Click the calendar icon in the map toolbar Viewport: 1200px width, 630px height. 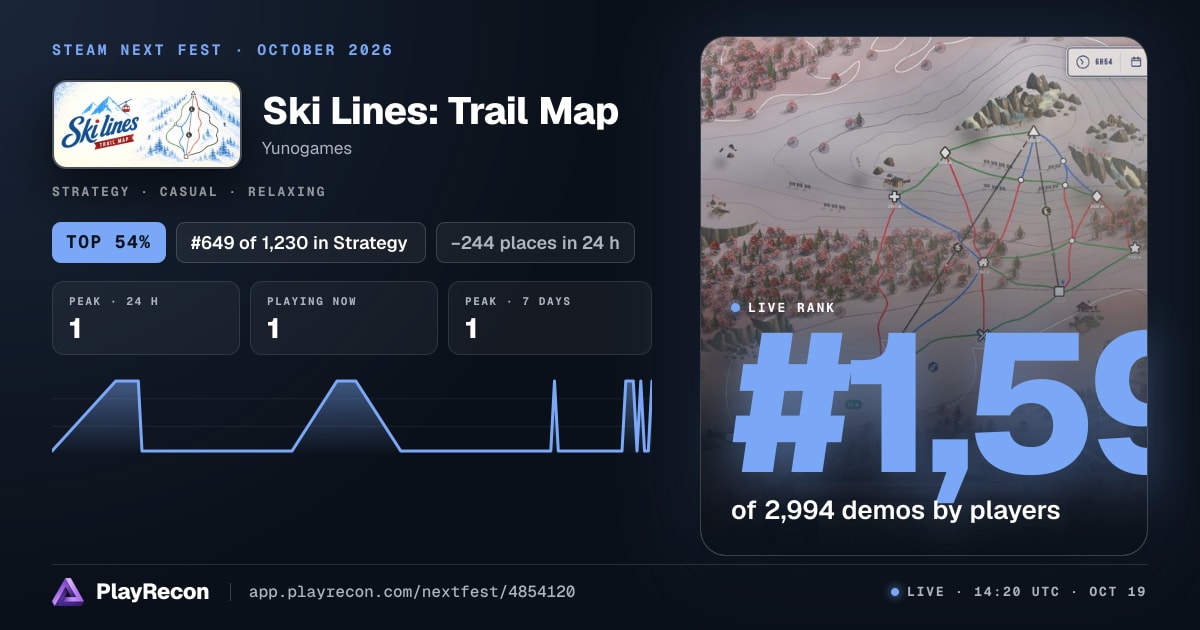click(x=1136, y=62)
